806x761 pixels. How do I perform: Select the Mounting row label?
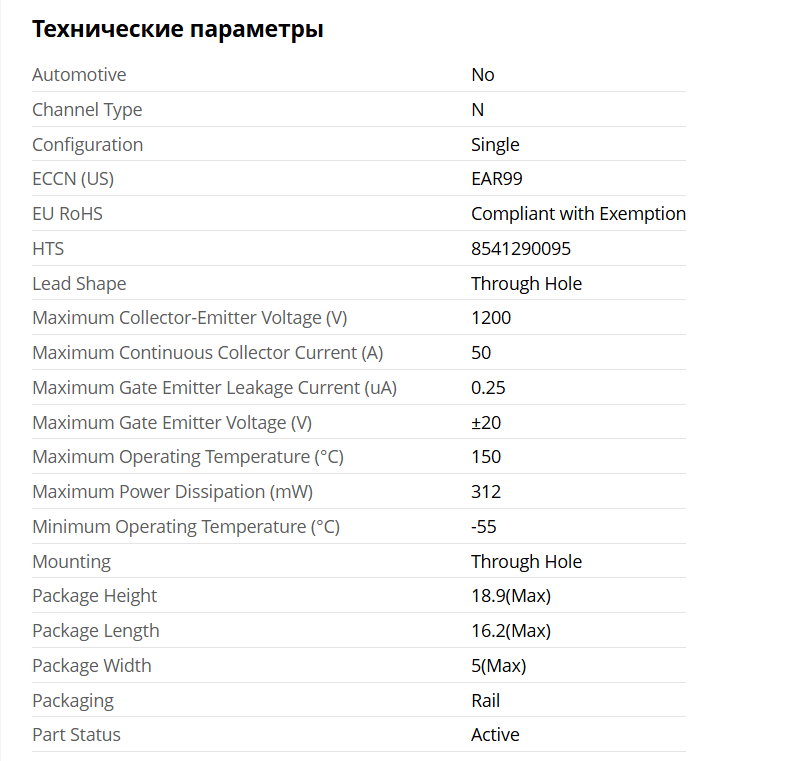pyautogui.click(x=71, y=561)
